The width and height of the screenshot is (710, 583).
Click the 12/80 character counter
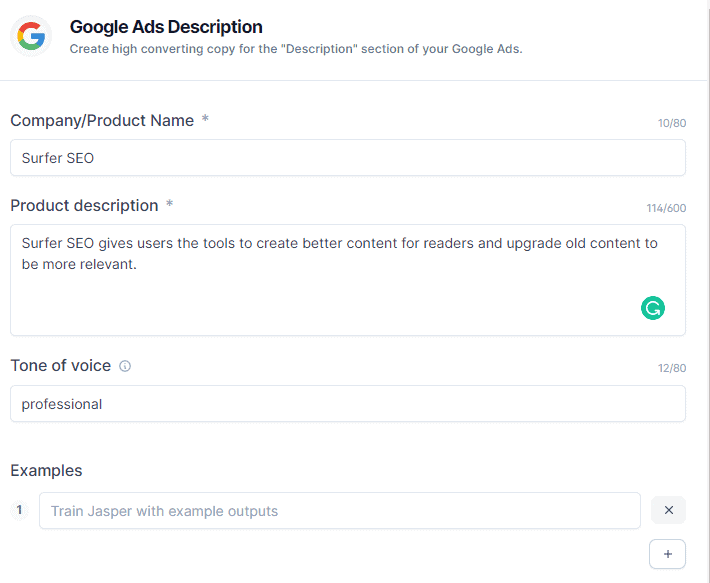671,369
